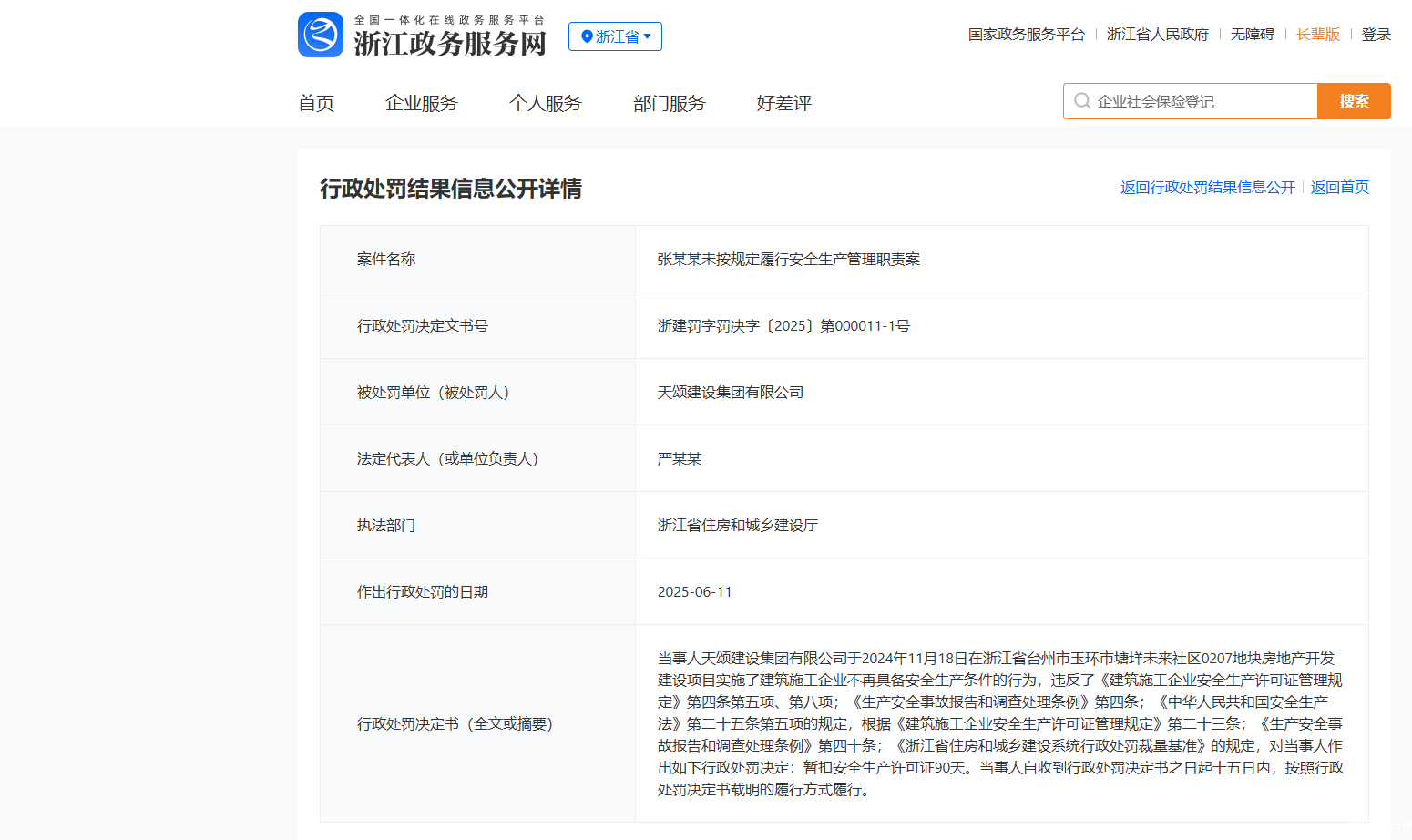This screenshot has width=1412, height=840.
Task: Open the 企业服务 menu item
Action: (421, 103)
